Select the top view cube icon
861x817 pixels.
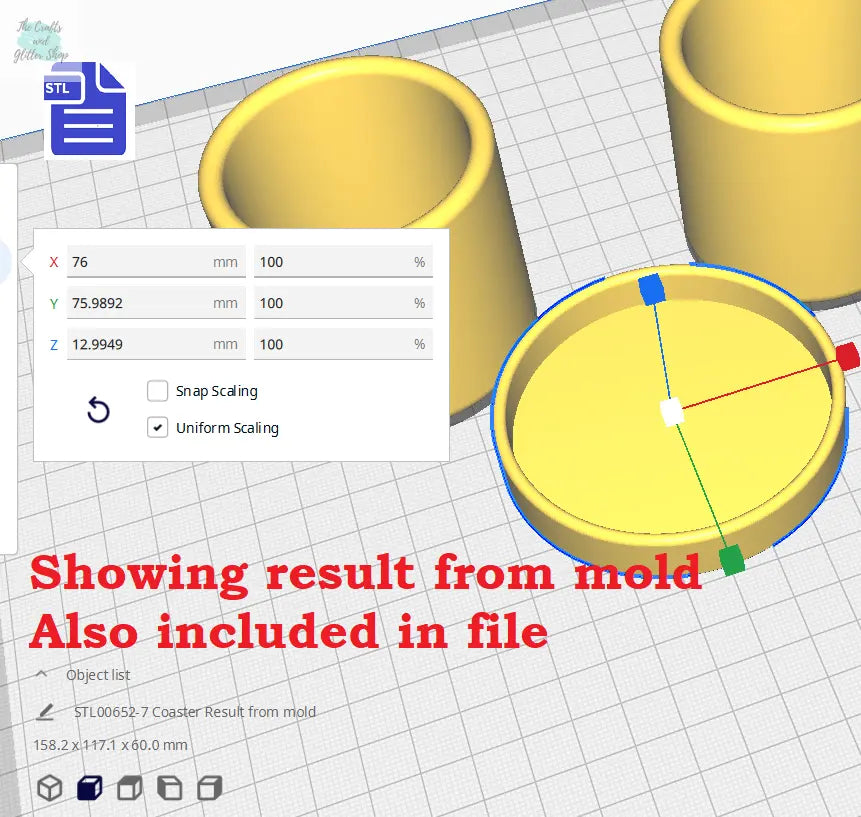(129, 788)
